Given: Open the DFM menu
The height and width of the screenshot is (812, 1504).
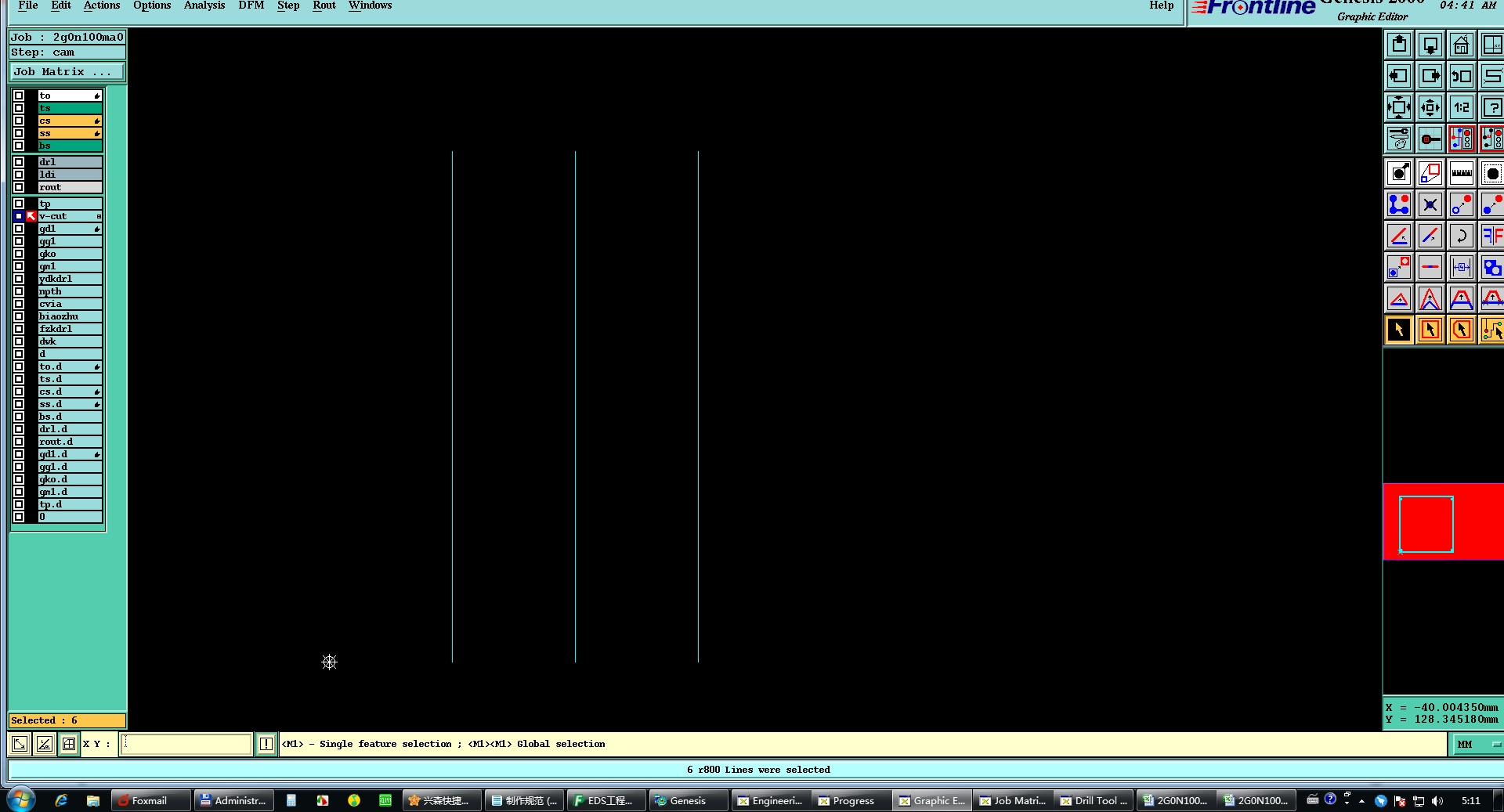Looking at the screenshot, I should click(x=251, y=5).
